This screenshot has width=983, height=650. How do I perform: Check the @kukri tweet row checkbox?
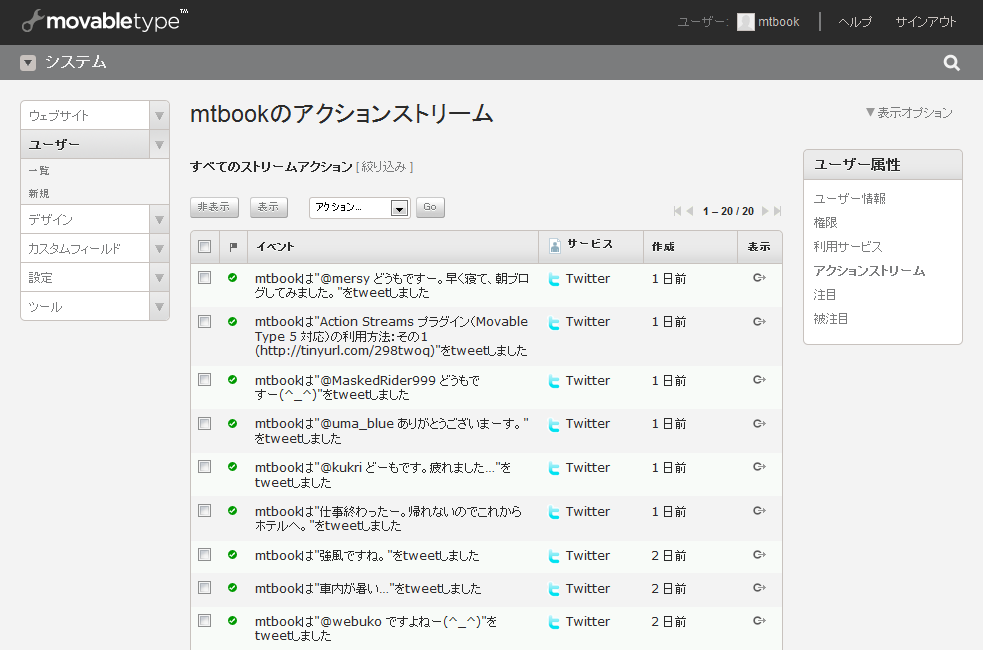(x=204, y=467)
